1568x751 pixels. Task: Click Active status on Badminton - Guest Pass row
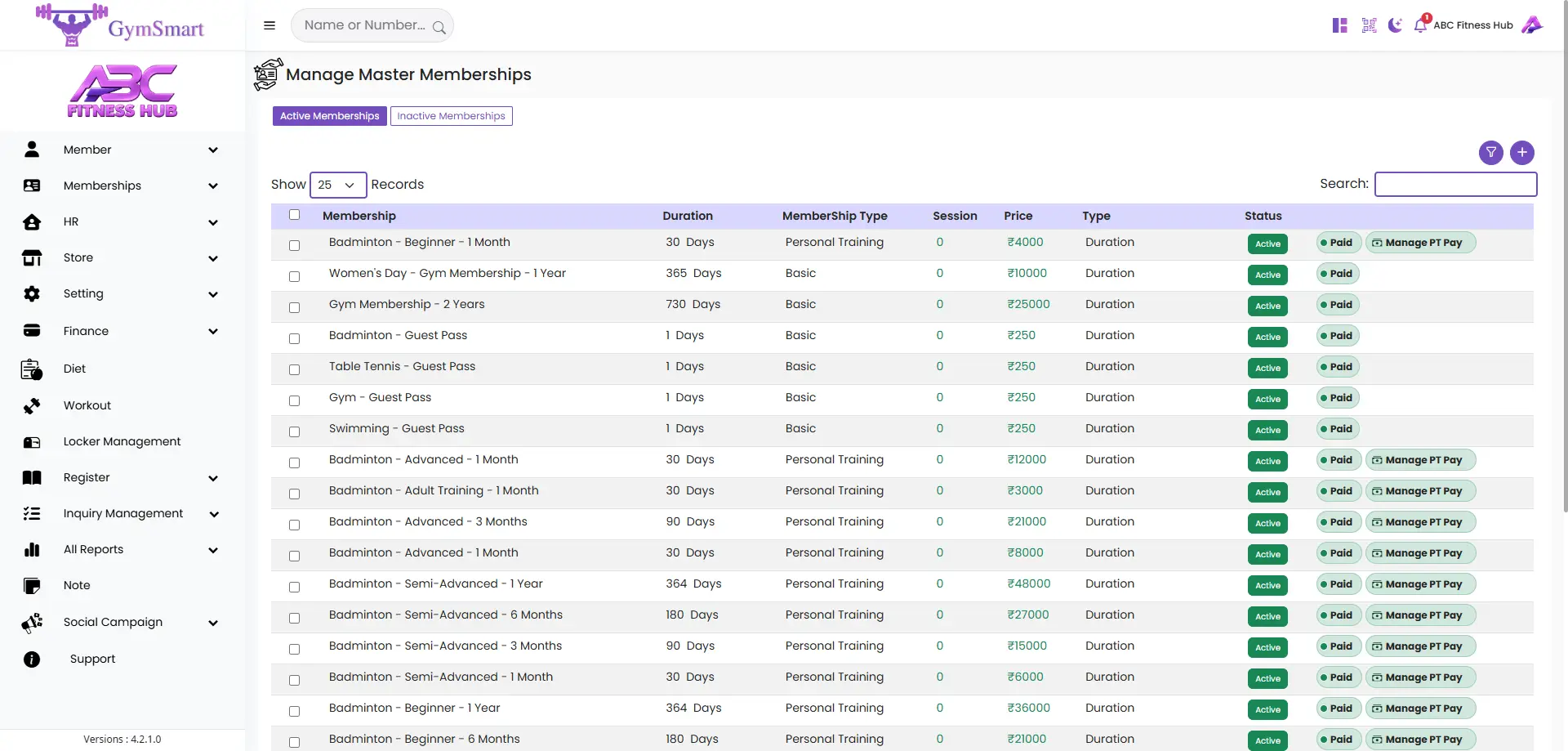click(1267, 337)
